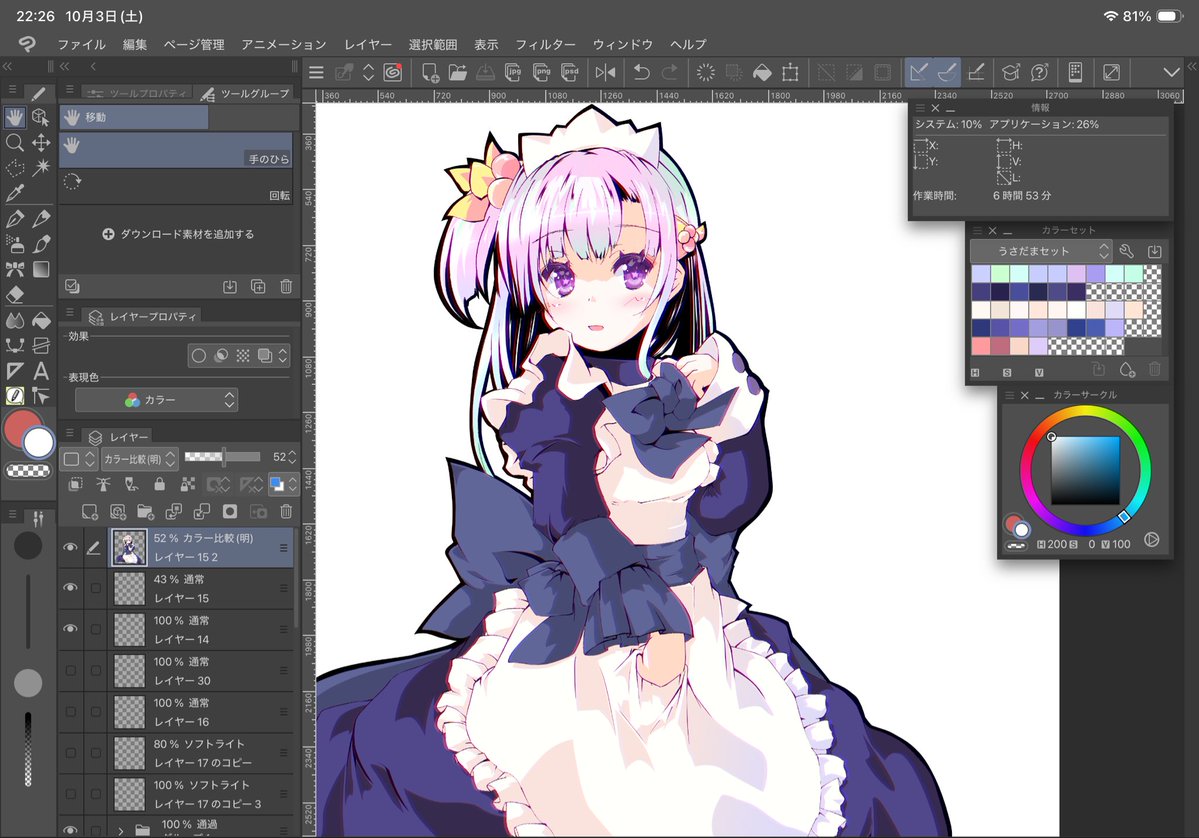Click ダウンロード素材を追加する button
Image resolution: width=1199 pixels, height=838 pixels.
pos(178,234)
